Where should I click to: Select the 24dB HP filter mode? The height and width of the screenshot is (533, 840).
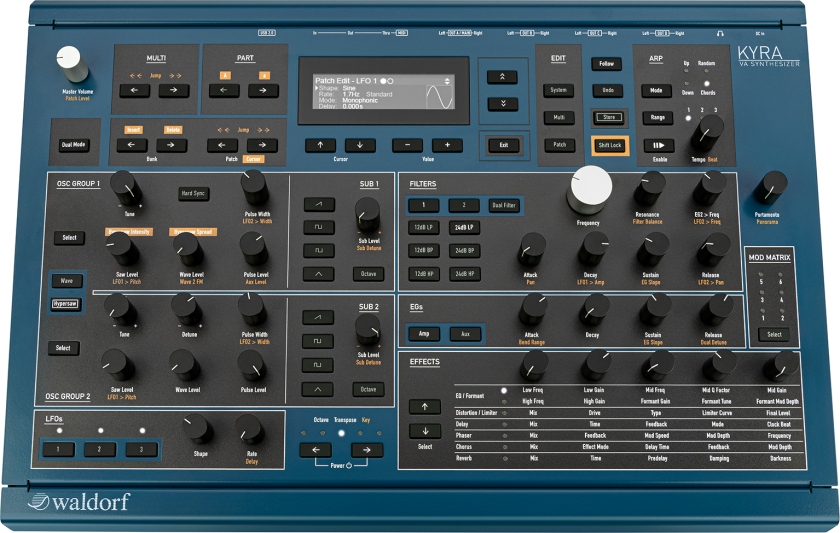click(x=464, y=274)
